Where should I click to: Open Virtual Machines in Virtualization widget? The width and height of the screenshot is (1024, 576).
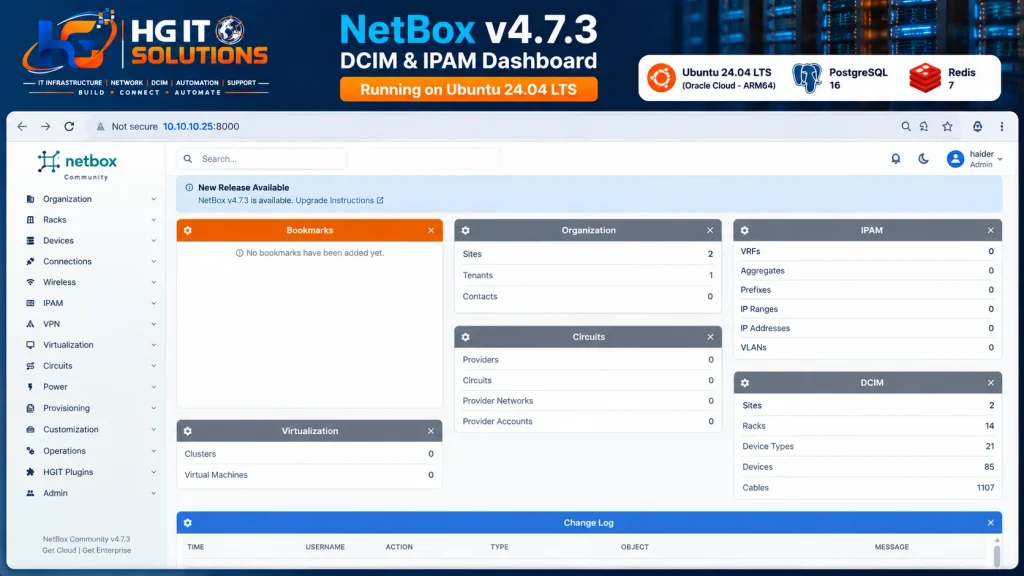[216, 475]
